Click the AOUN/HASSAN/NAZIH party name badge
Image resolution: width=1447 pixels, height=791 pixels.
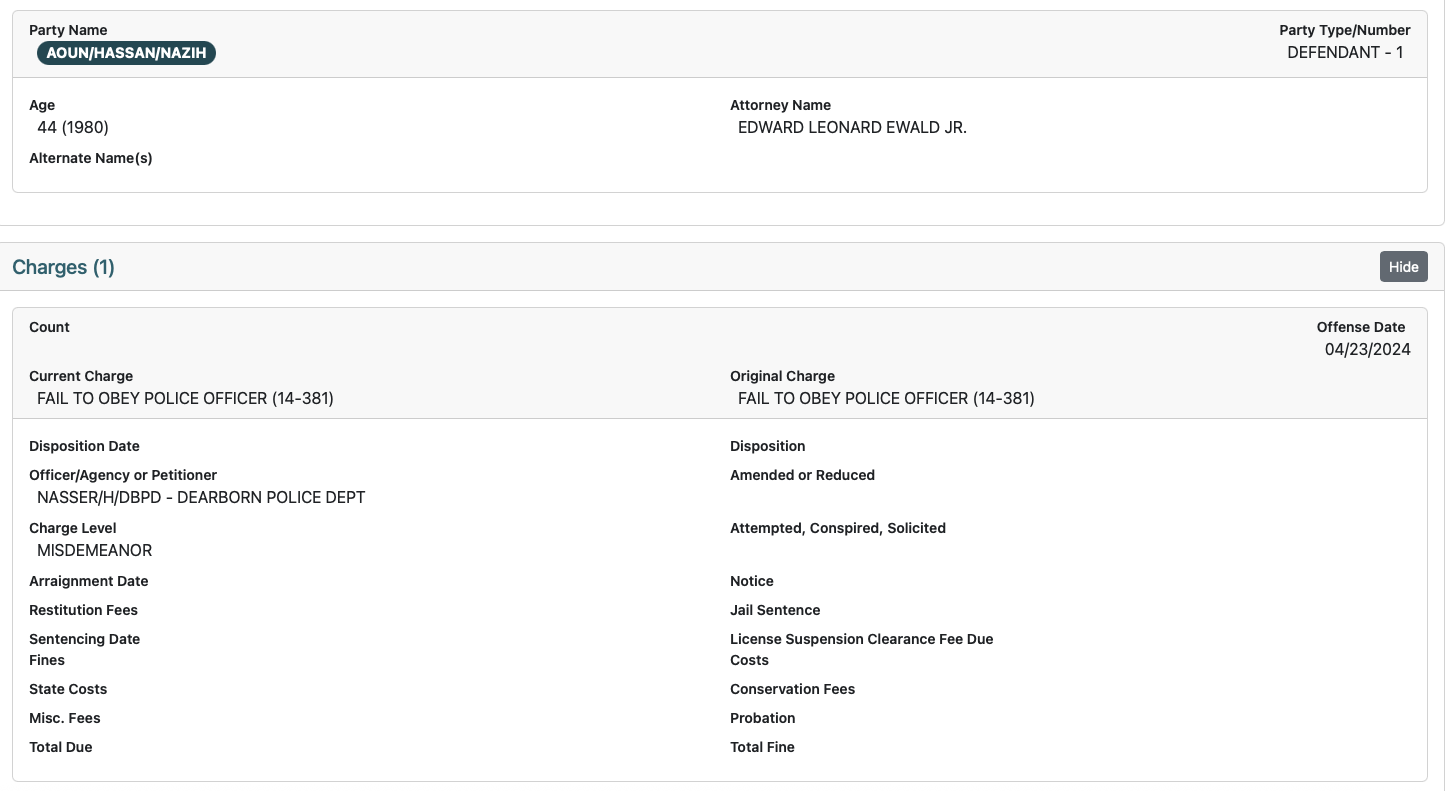tap(126, 53)
